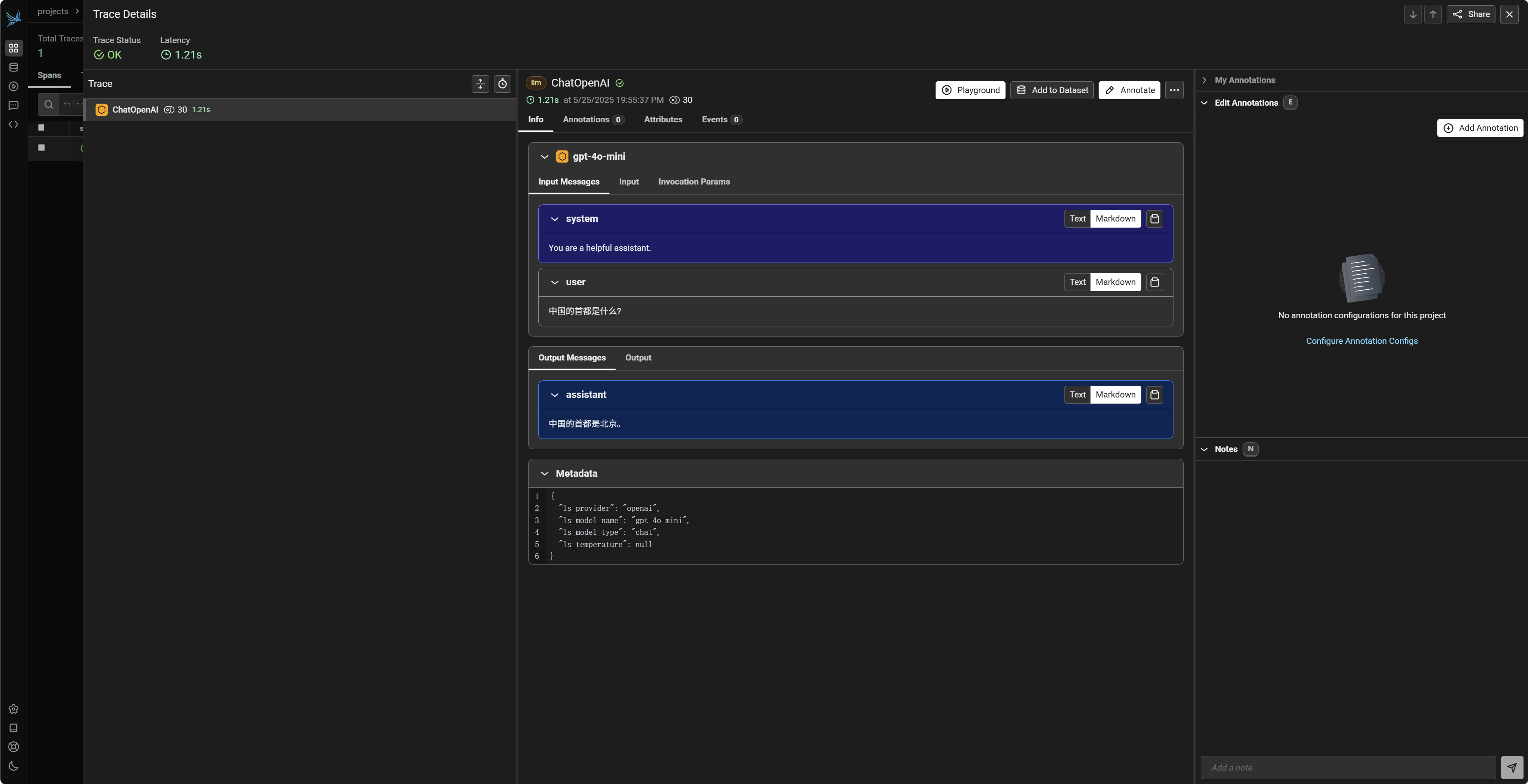Open the three-dots more actions menu

[x=1174, y=90]
